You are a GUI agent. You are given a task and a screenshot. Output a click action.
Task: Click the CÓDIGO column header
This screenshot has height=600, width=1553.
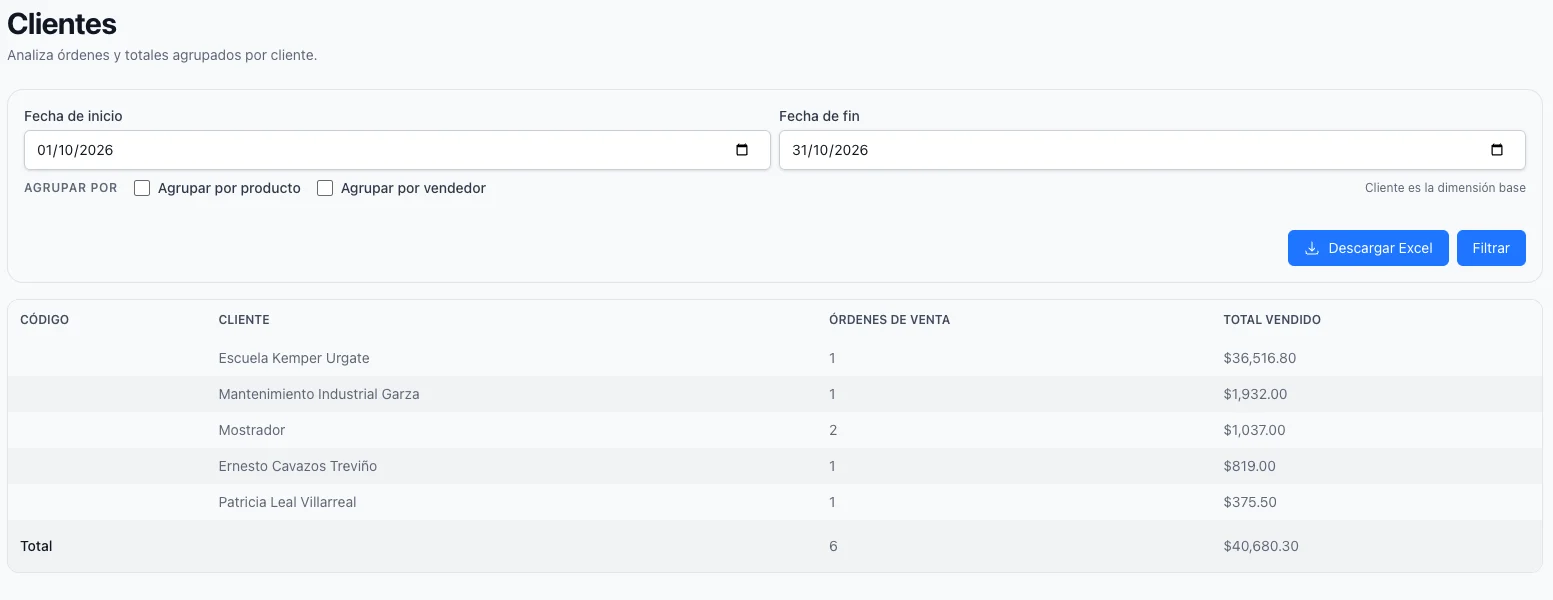(x=45, y=320)
